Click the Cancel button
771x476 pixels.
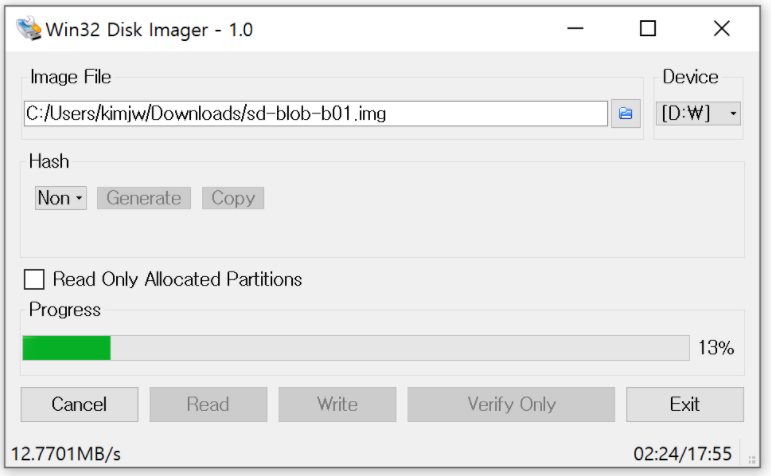[79, 404]
